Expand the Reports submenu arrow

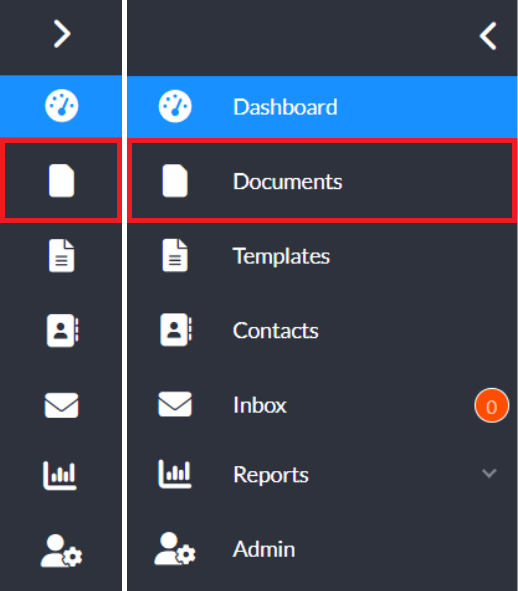click(489, 473)
